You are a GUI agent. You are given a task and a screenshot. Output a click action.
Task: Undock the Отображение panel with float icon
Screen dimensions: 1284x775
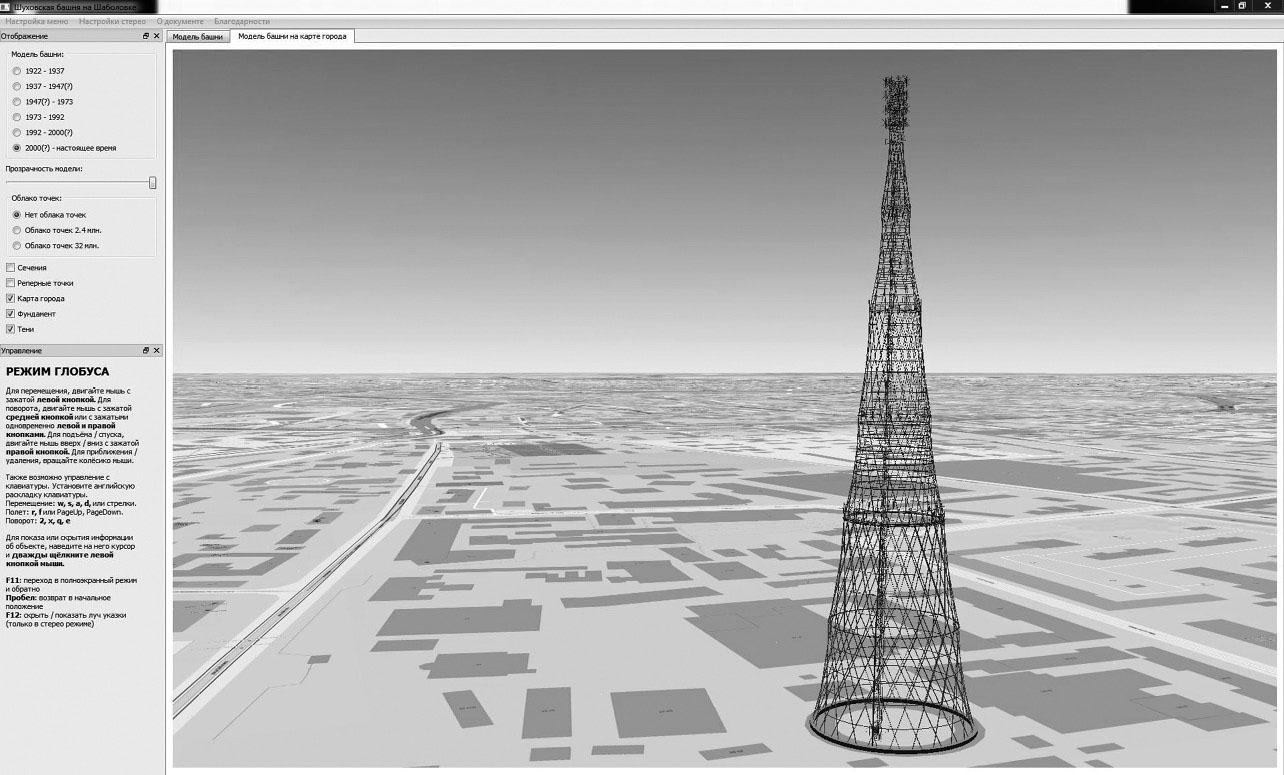tap(146, 36)
